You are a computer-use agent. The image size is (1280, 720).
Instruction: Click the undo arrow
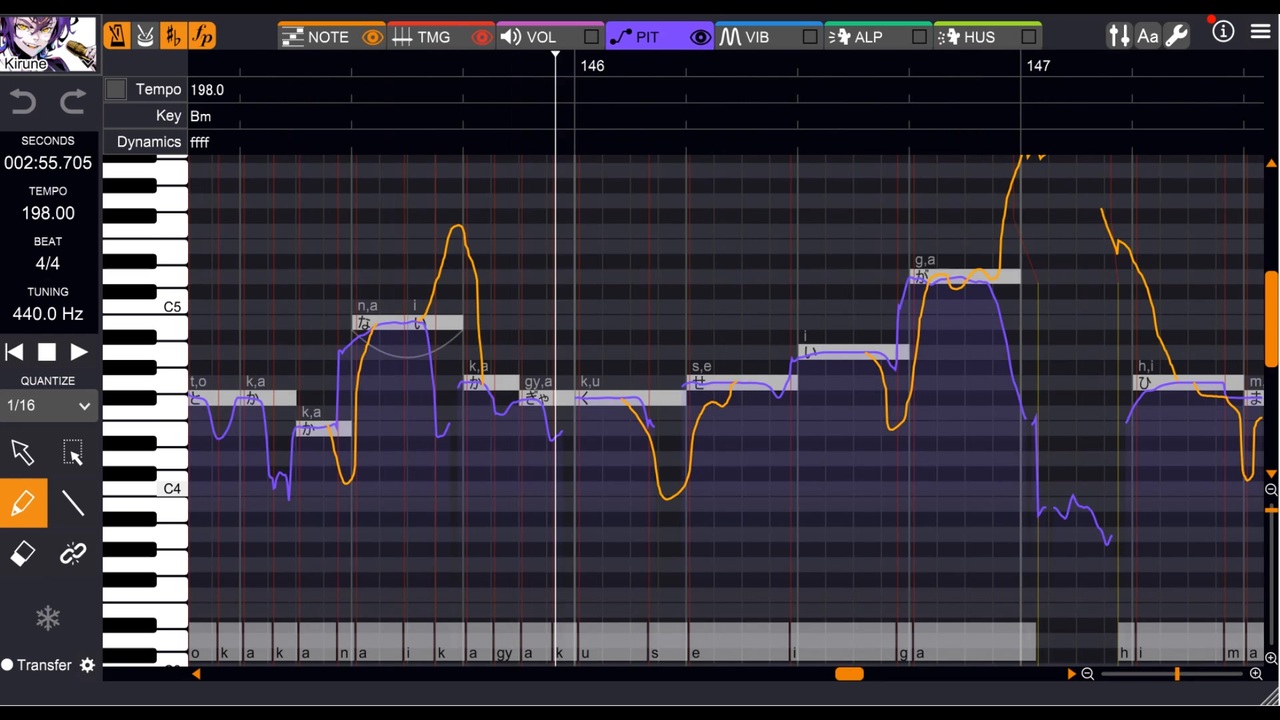[22, 102]
